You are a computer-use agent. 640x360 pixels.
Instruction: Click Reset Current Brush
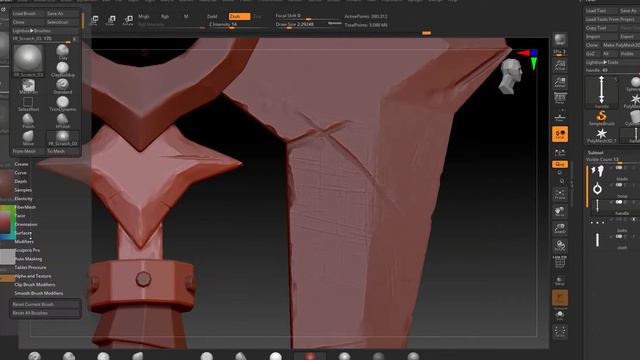[x=45, y=304]
